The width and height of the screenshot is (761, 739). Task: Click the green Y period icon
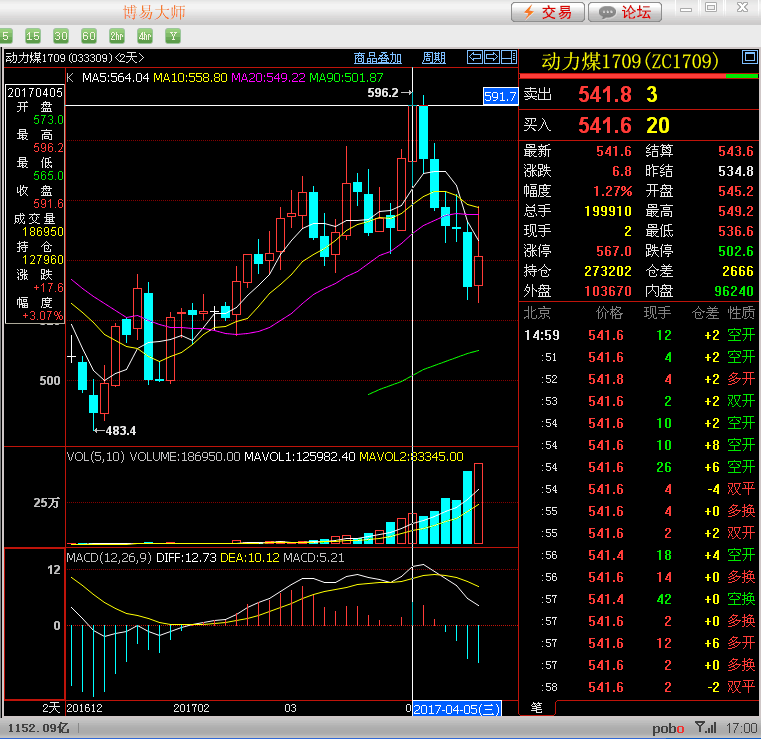coord(173,36)
